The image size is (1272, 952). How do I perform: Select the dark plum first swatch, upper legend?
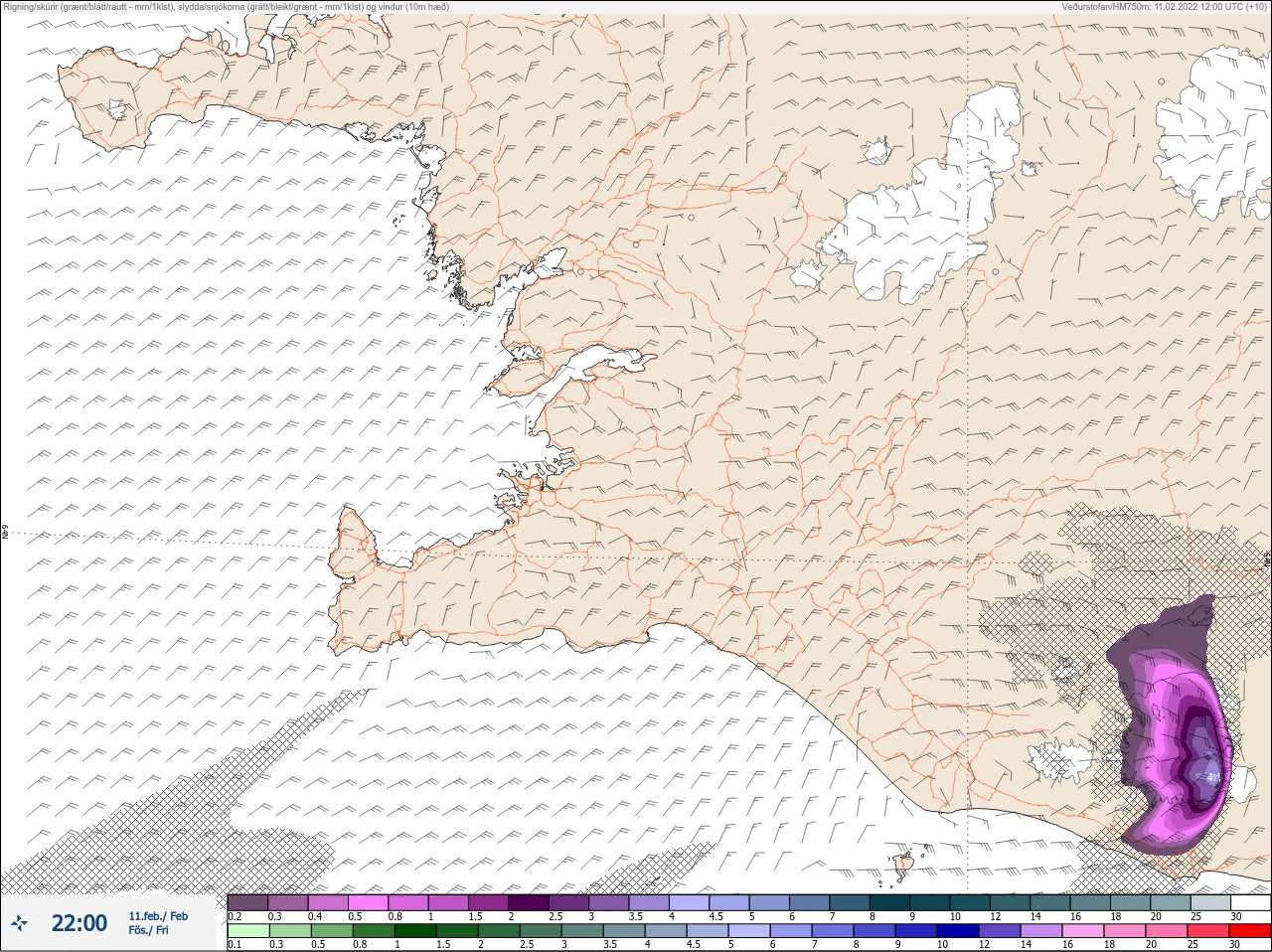coord(247,902)
